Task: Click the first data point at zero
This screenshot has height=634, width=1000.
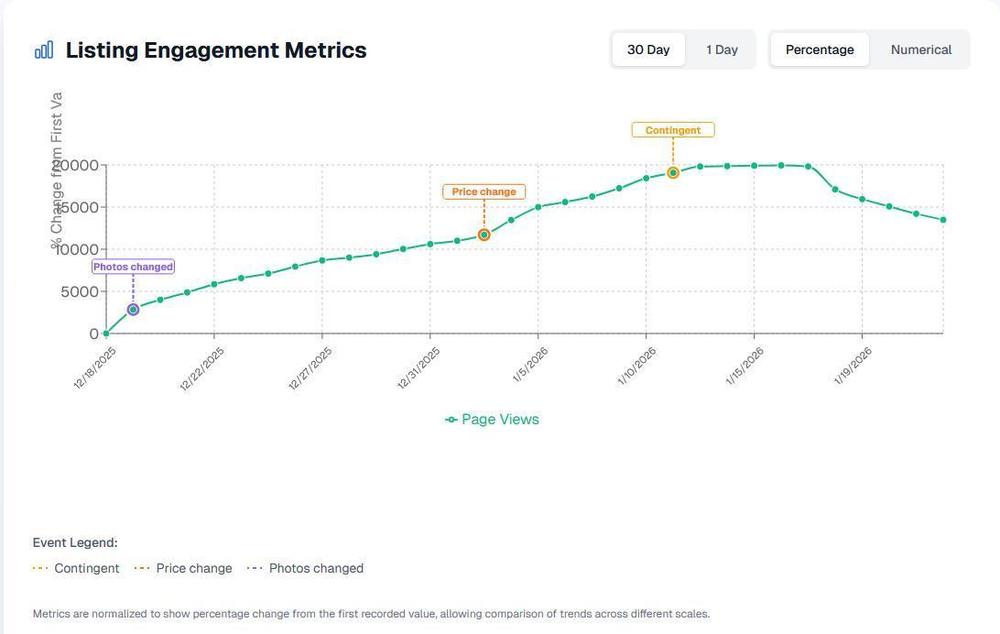Action: point(105,332)
